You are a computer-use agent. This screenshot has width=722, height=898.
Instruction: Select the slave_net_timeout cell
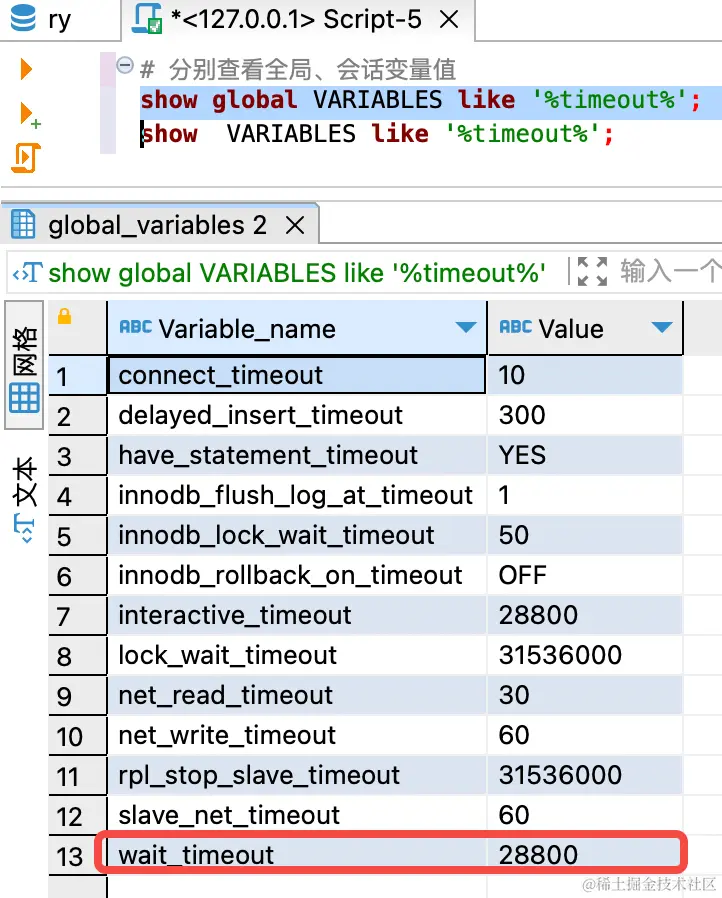[x=297, y=816]
